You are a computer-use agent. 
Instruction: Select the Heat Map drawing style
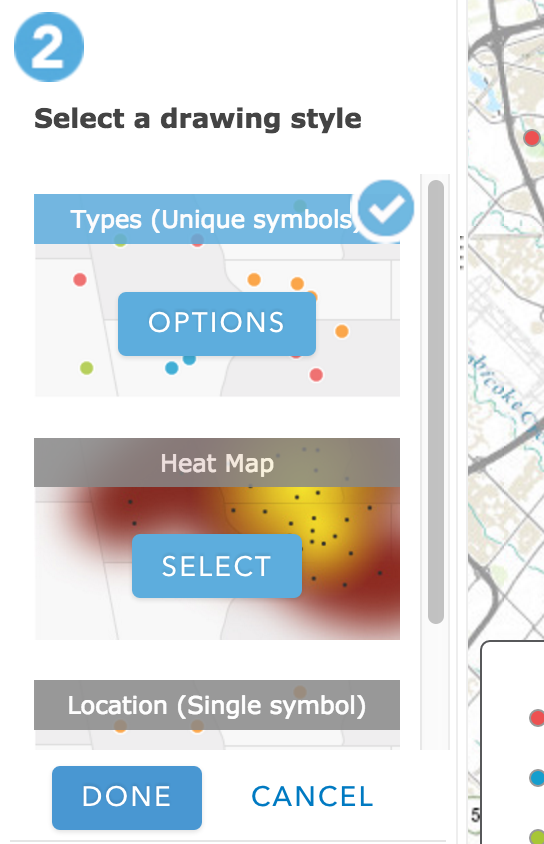217,566
